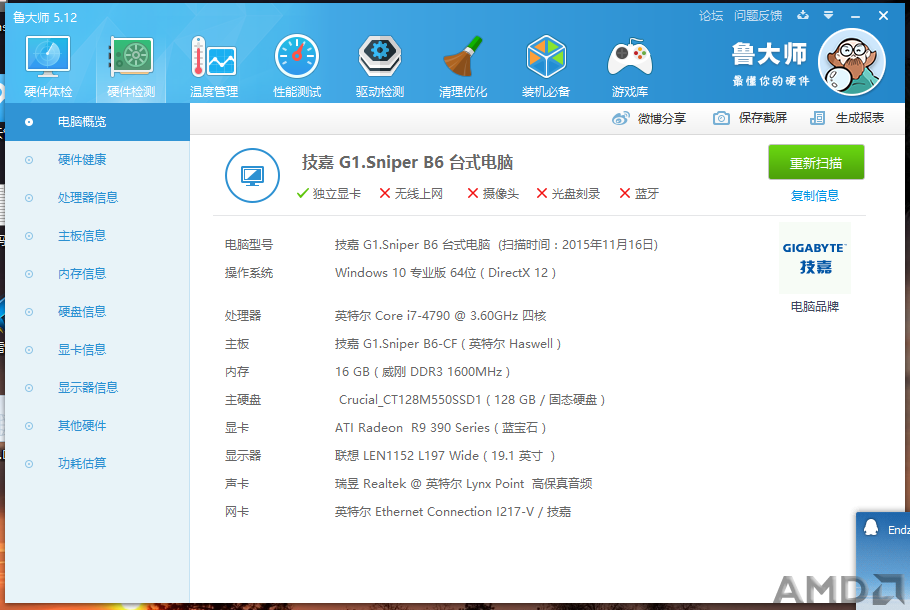Image resolution: width=910 pixels, height=610 pixels.
Task: Click the 问题反馈 feedback link
Action: click(x=758, y=16)
